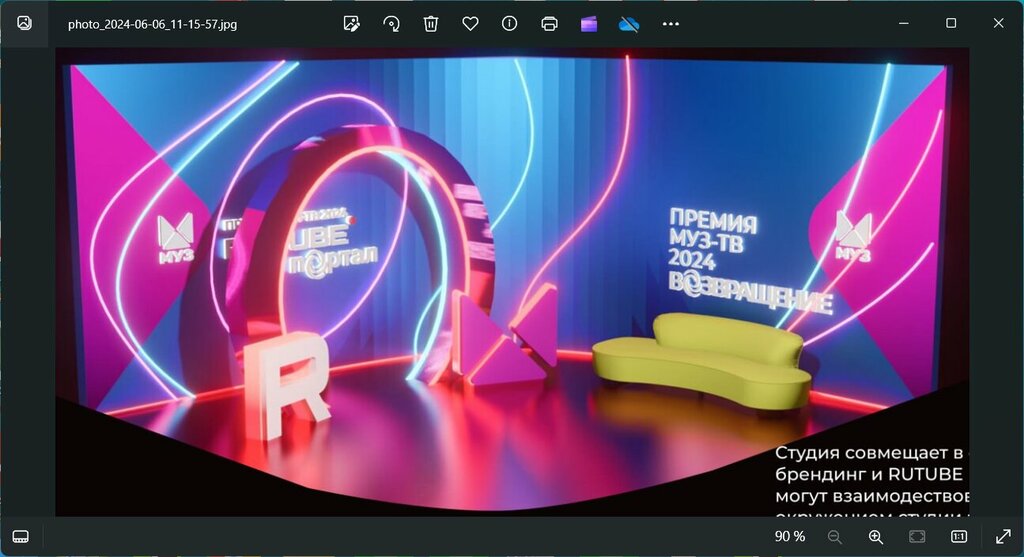The image size is (1024, 557).
Task: Print the image via printer icon
Action: point(549,24)
